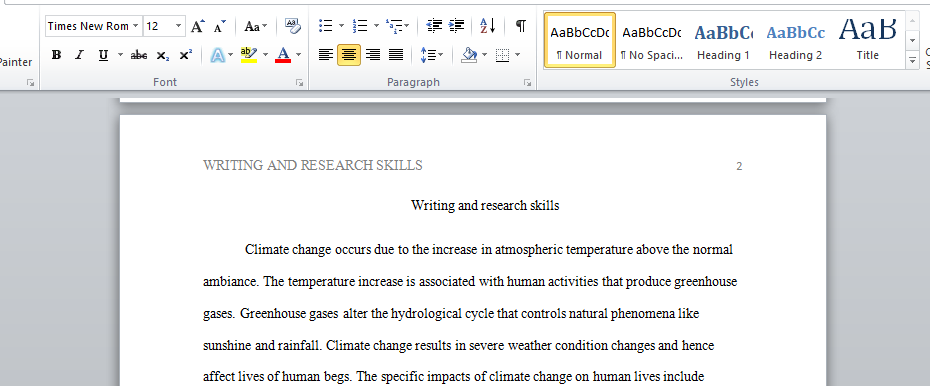Click the page number 2 in header

(739, 167)
